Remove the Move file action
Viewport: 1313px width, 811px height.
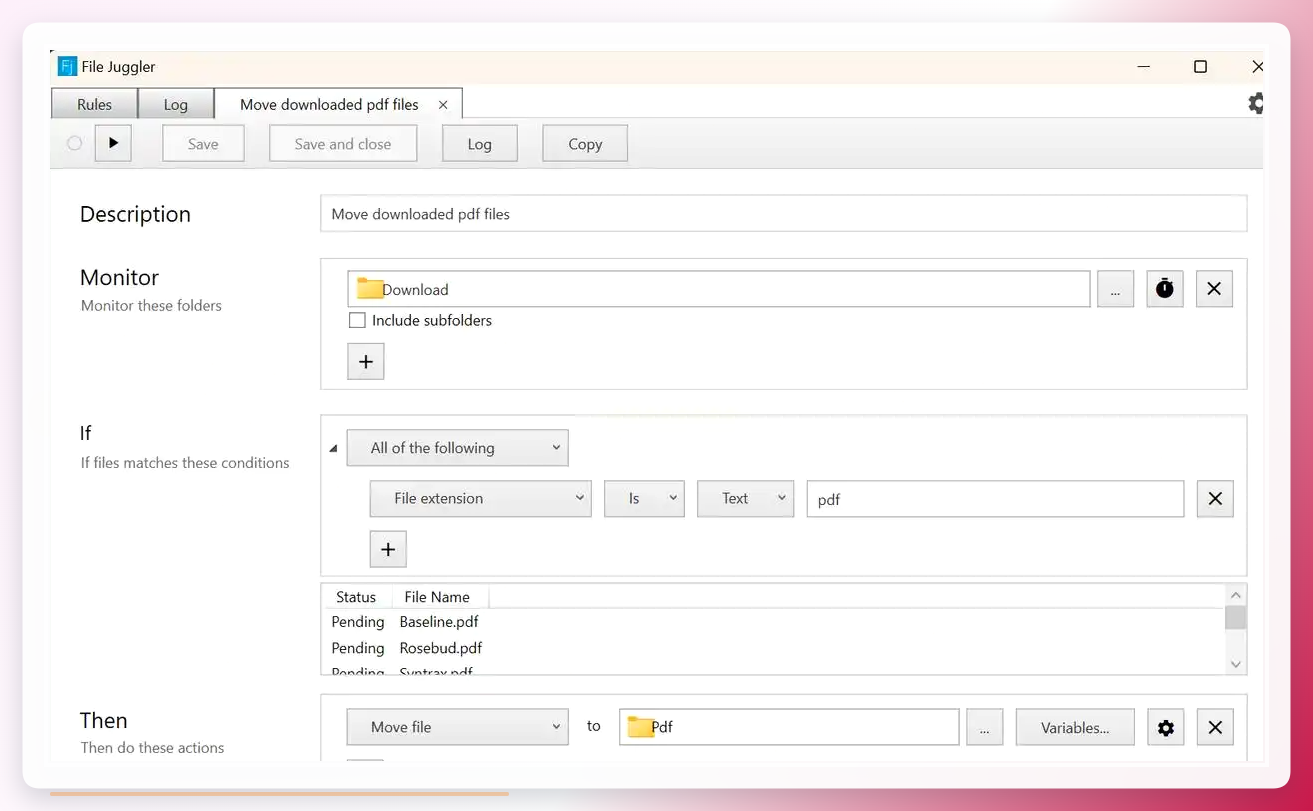pos(1215,728)
